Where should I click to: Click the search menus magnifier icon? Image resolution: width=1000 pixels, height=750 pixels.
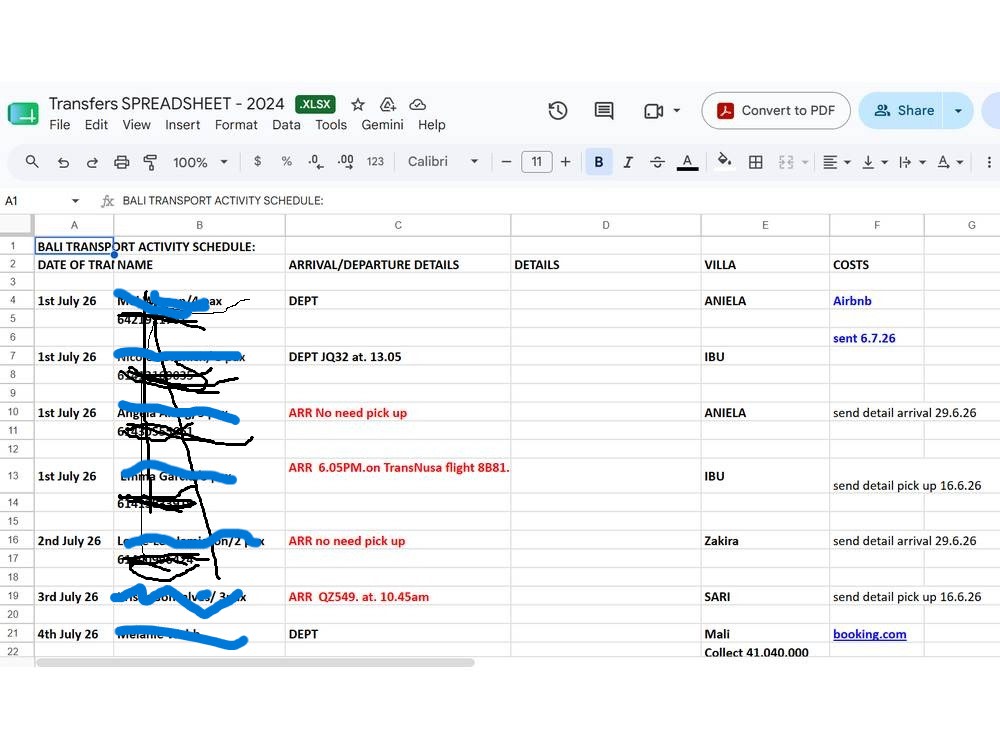pyautogui.click(x=32, y=162)
